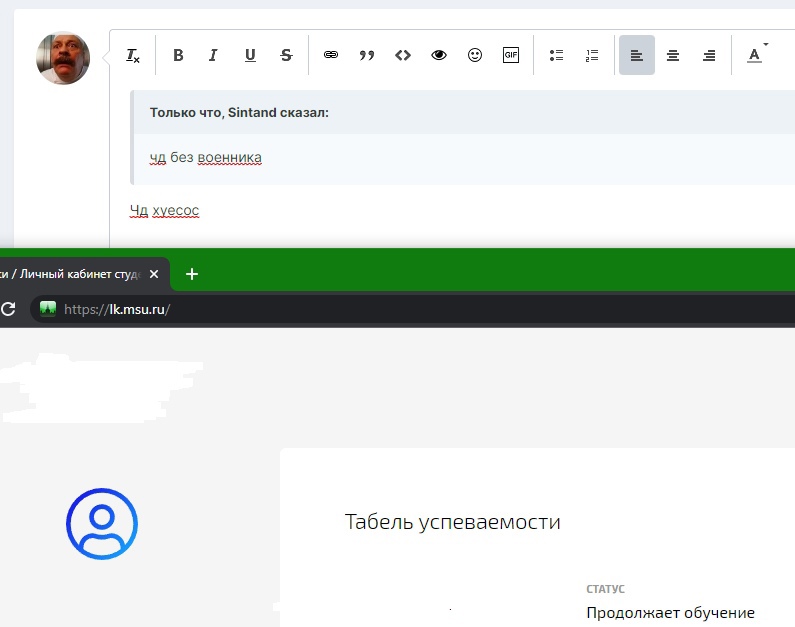Insert a hyperlink with link icon
Image resolution: width=795 pixels, height=627 pixels.
[331, 56]
